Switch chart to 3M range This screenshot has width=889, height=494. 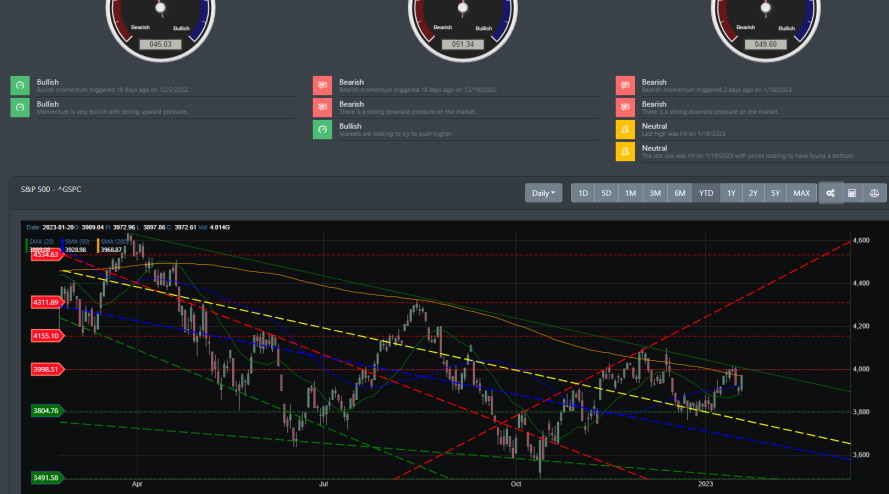pos(655,193)
